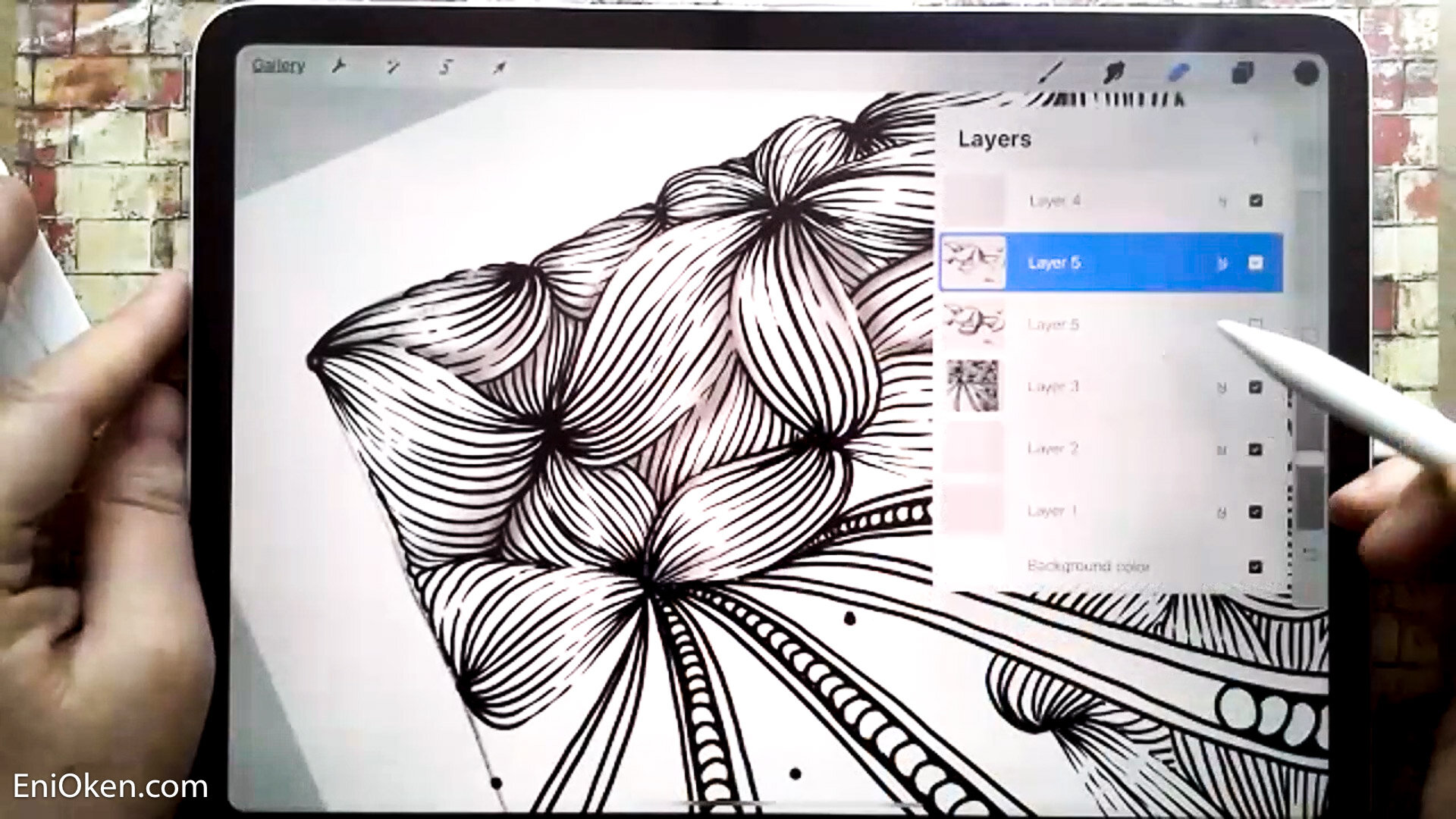Screen dimensions: 1456x819
Task: Expand blend mode for selected Layer 5
Action: coord(1222,264)
